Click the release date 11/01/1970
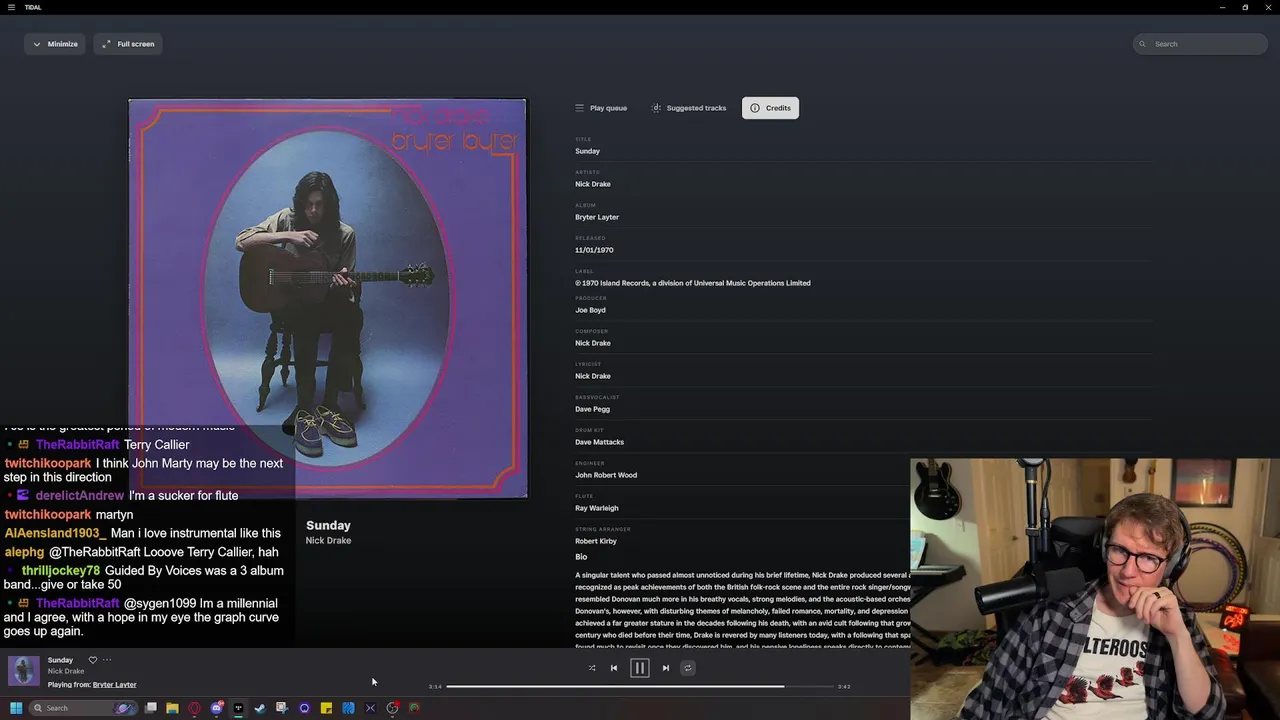 594,250
